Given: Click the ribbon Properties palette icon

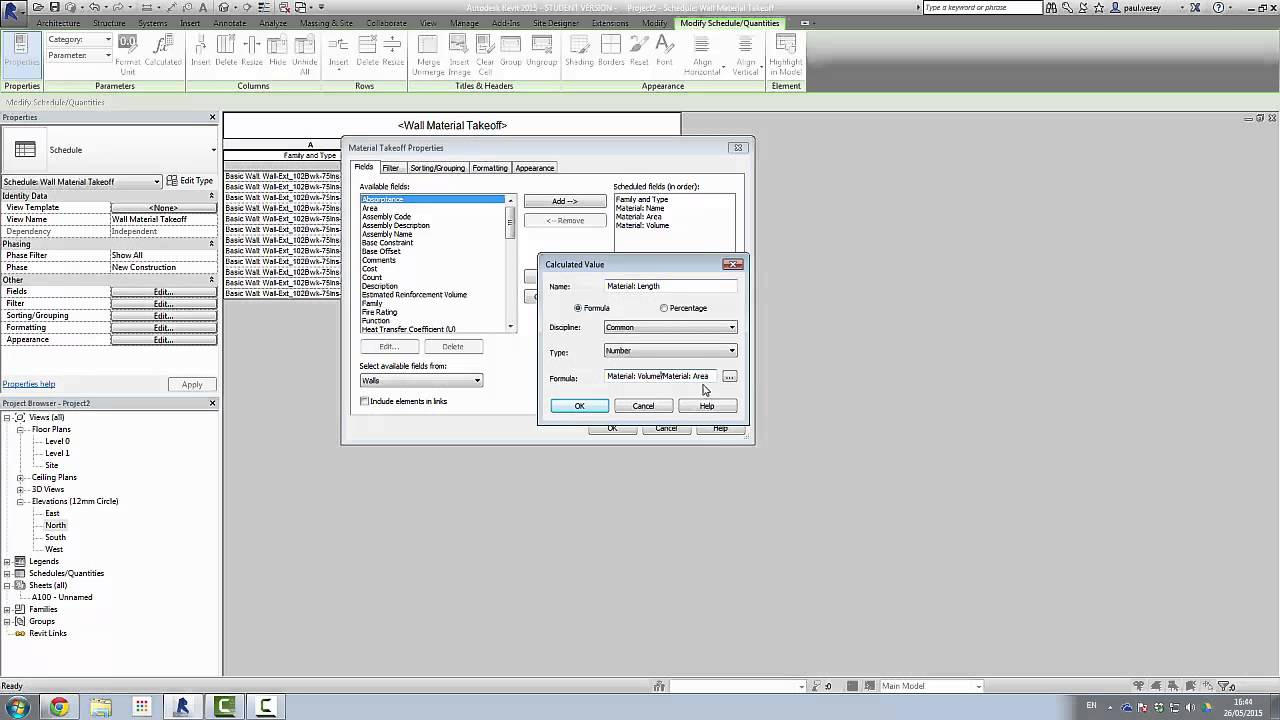Looking at the screenshot, I should 21,54.
